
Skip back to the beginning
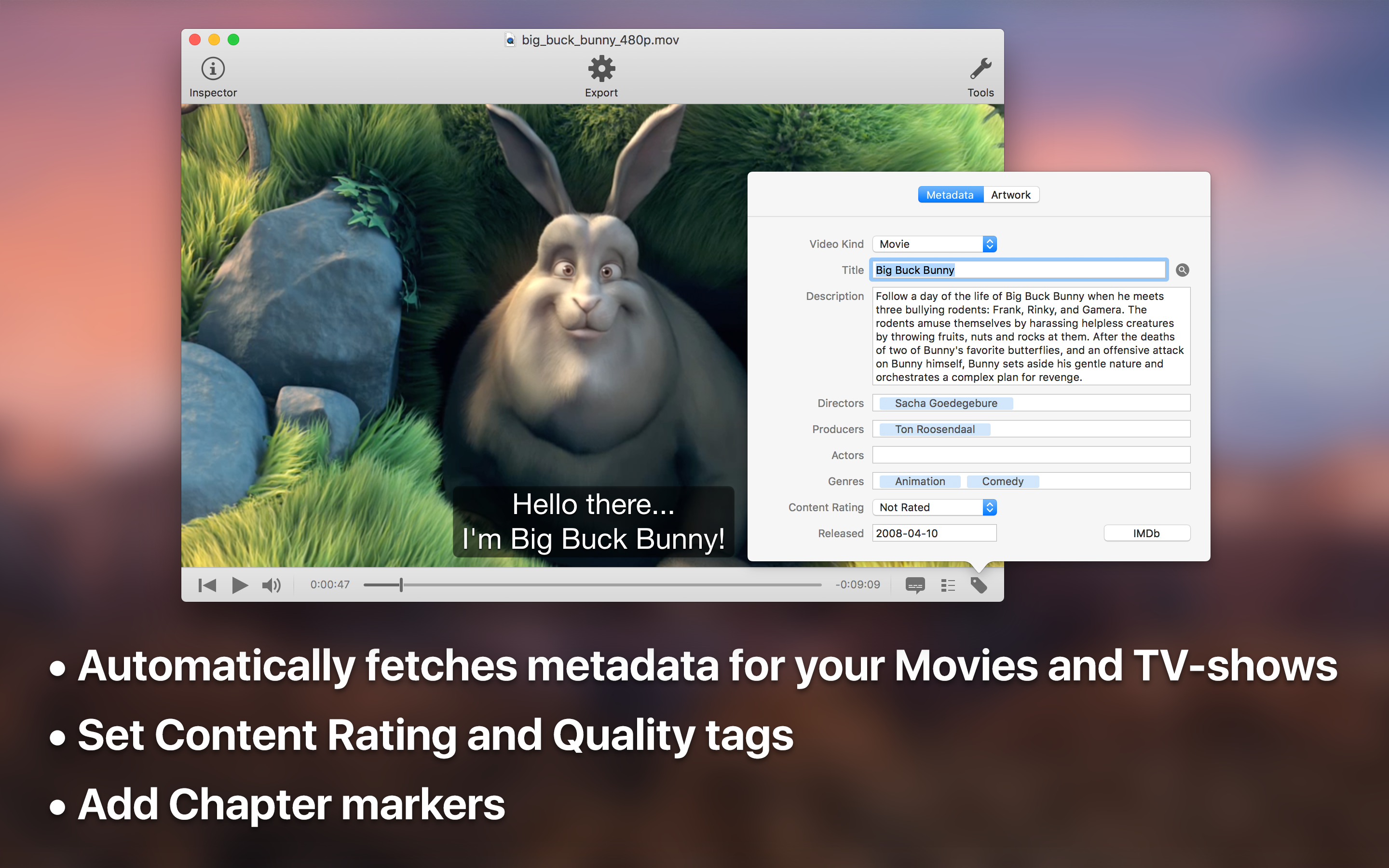[x=206, y=585]
